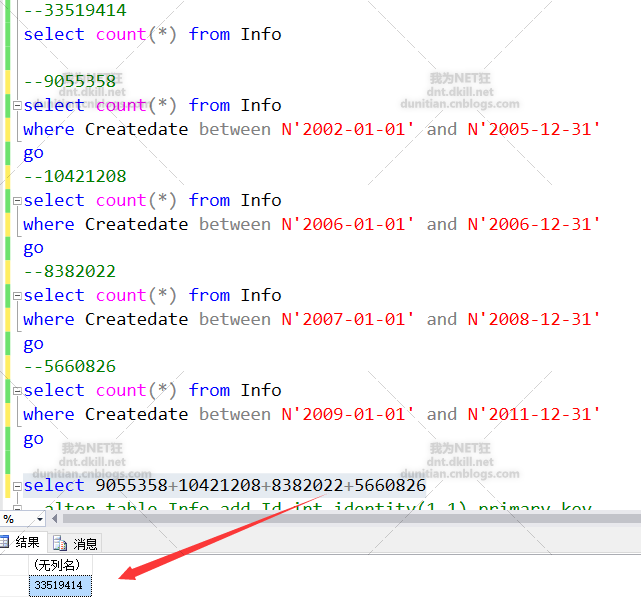641x601 pixels.
Task: Collapse the 2006-01-01 query block
Action: (17, 201)
